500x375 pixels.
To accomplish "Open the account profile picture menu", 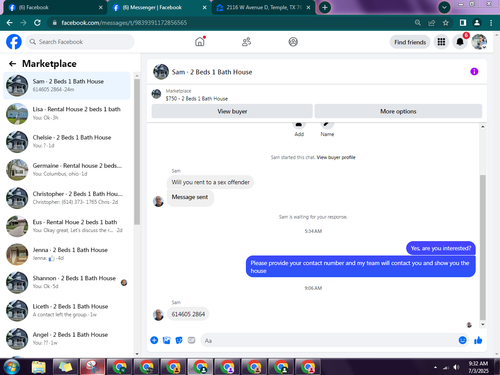I will coord(479,42).
